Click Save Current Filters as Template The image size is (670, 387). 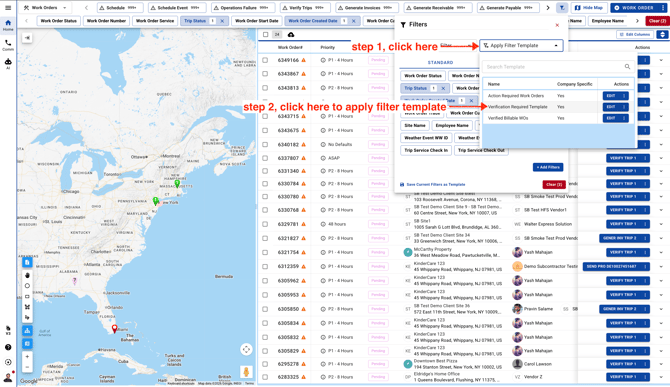pos(432,185)
